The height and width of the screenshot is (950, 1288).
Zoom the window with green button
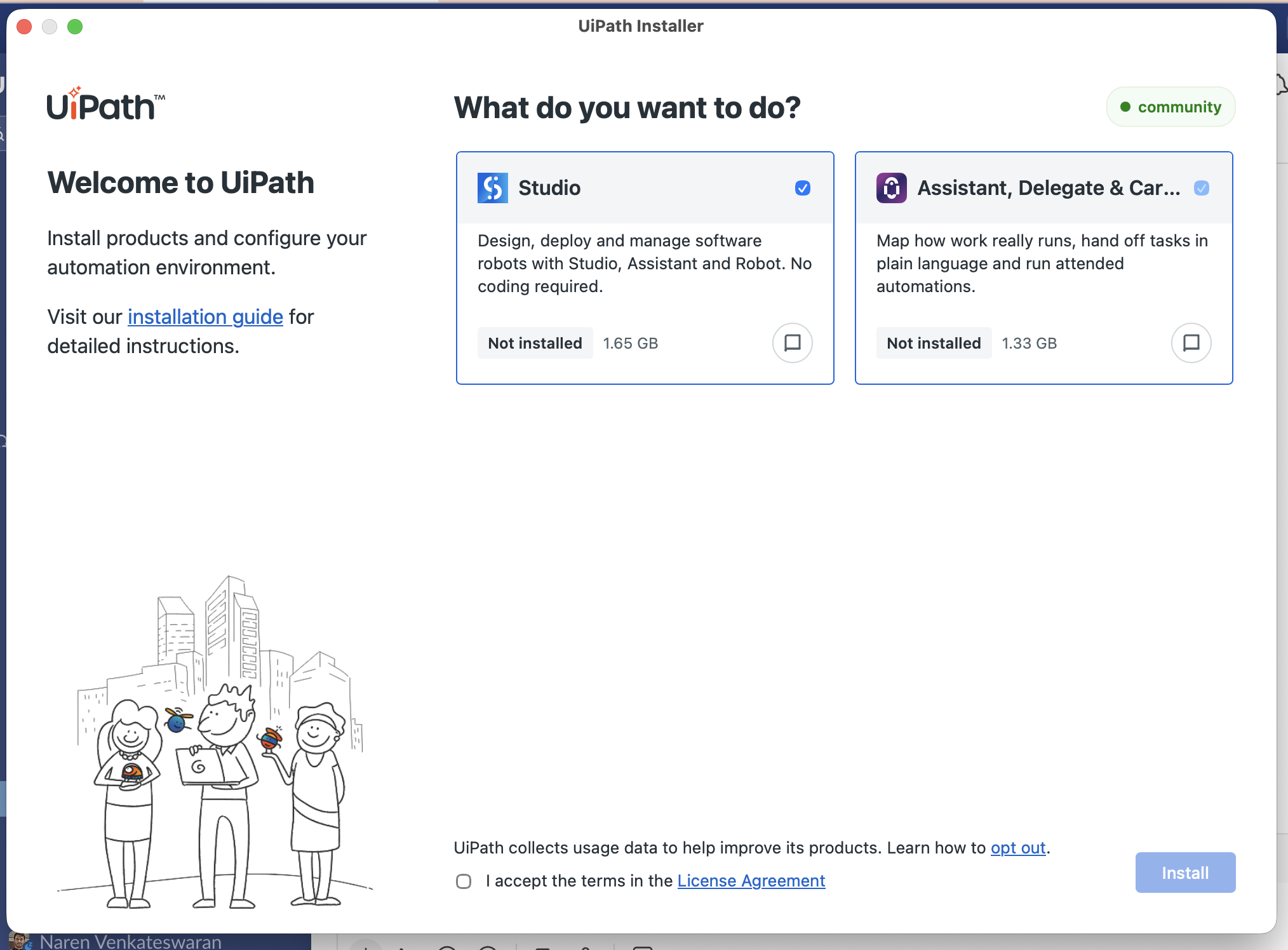[x=75, y=27]
